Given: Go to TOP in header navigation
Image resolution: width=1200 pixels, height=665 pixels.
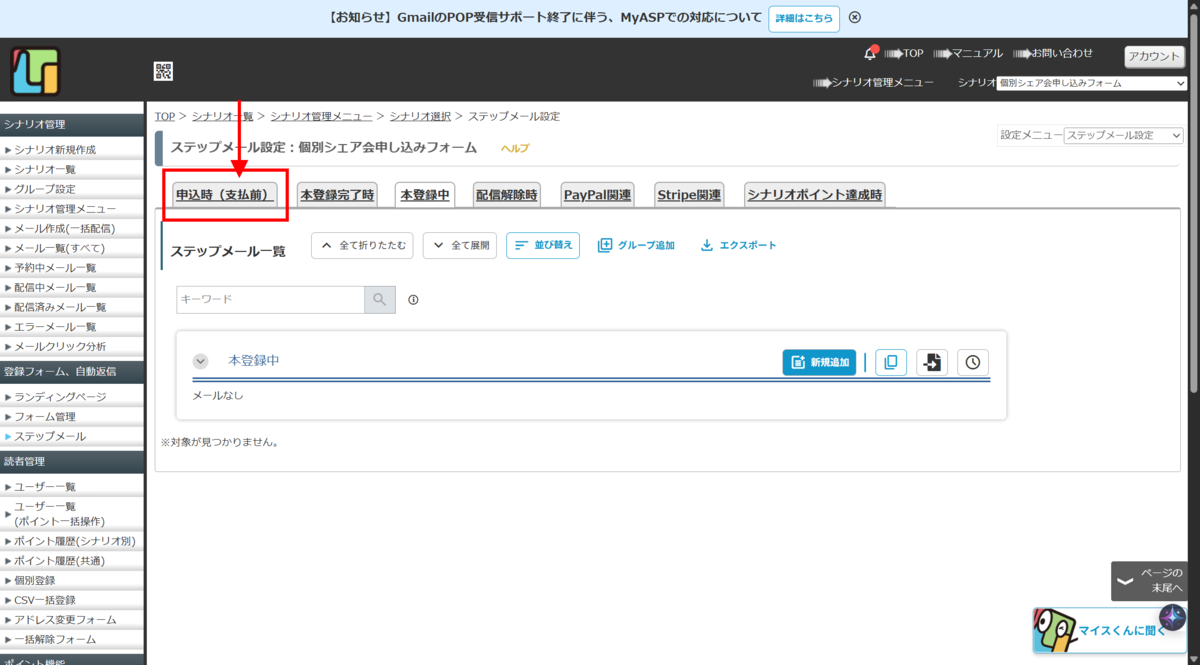Looking at the screenshot, I should pos(913,53).
